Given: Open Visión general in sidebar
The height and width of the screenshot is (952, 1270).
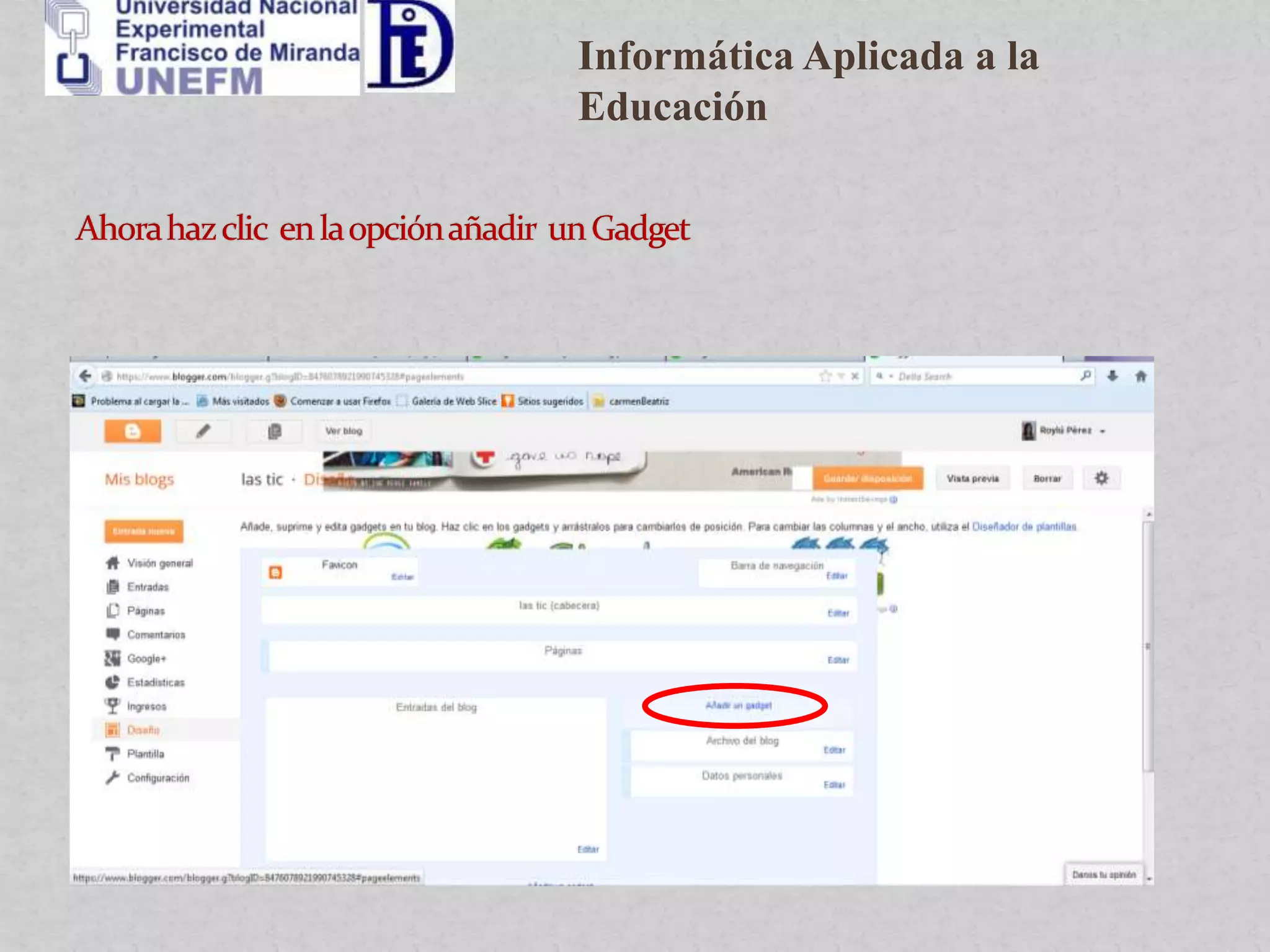Looking at the screenshot, I should coord(160,563).
